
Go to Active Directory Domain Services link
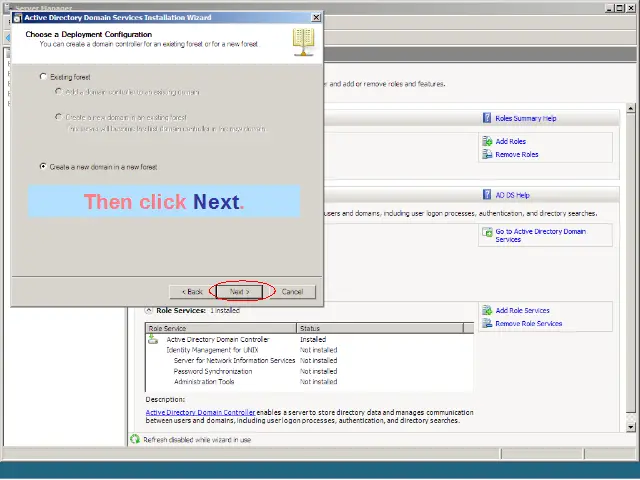[540, 235]
